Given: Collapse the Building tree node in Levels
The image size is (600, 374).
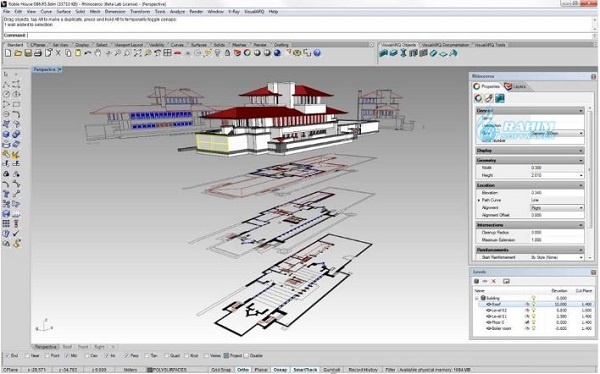Looking at the screenshot, I should tap(477, 298).
